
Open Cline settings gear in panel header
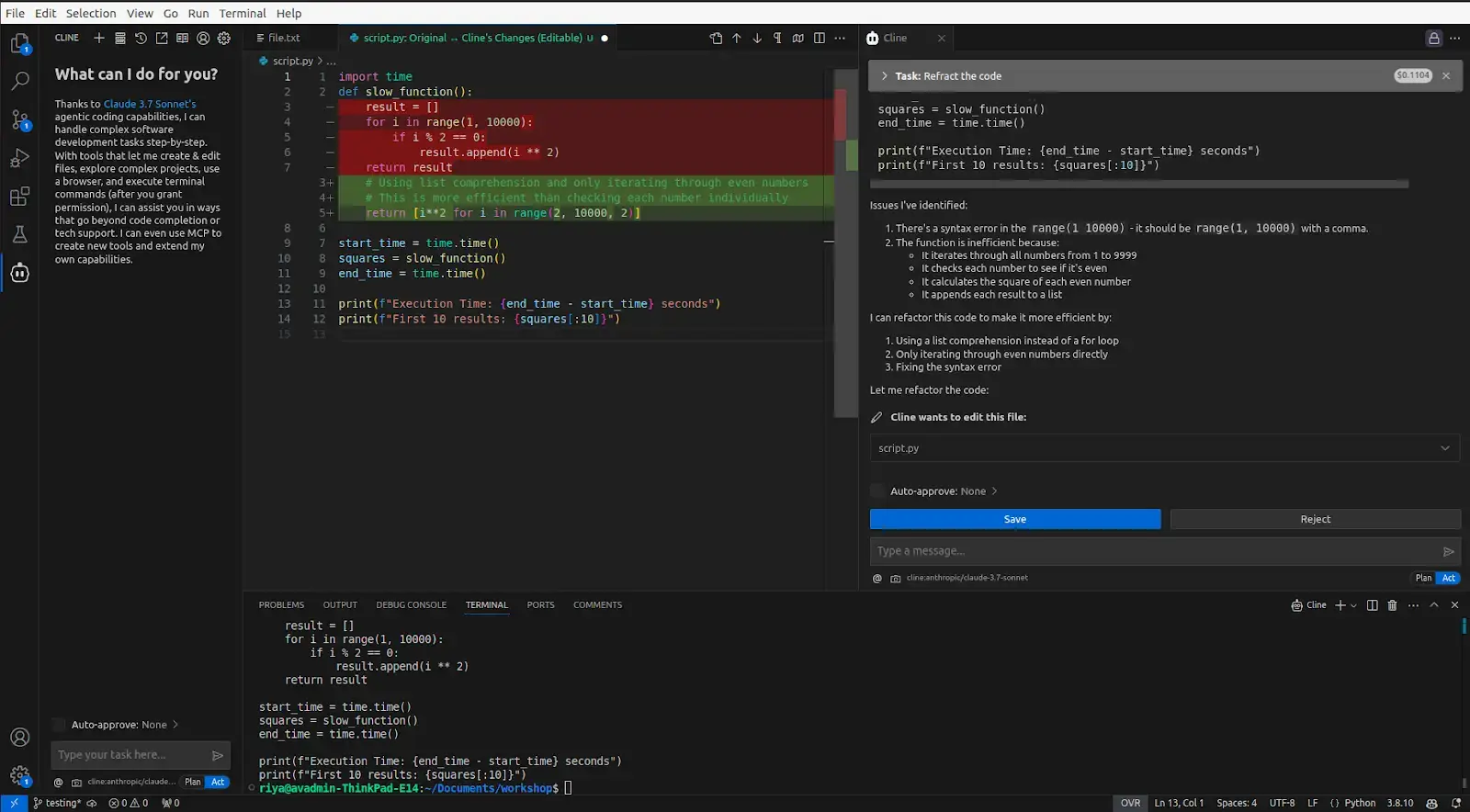(224, 38)
